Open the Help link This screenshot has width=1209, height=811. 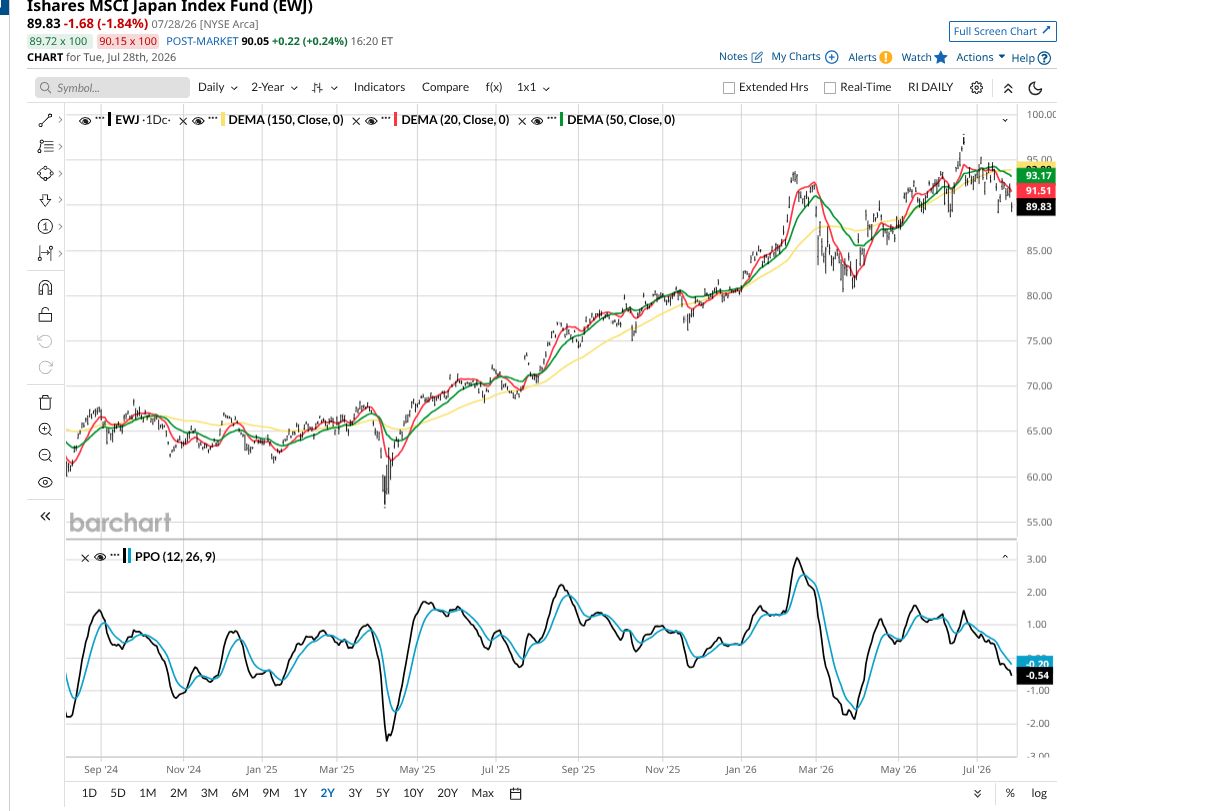tap(1031, 57)
